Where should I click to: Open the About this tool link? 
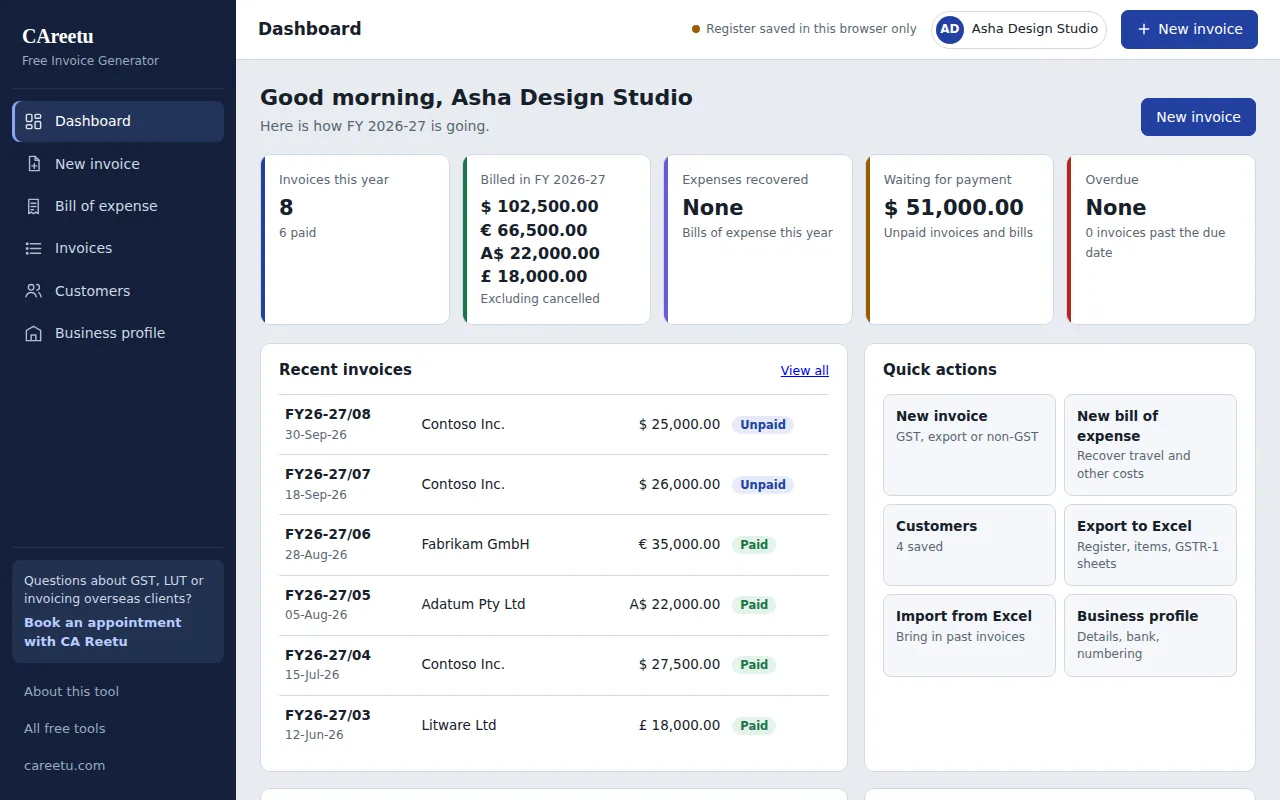71,691
